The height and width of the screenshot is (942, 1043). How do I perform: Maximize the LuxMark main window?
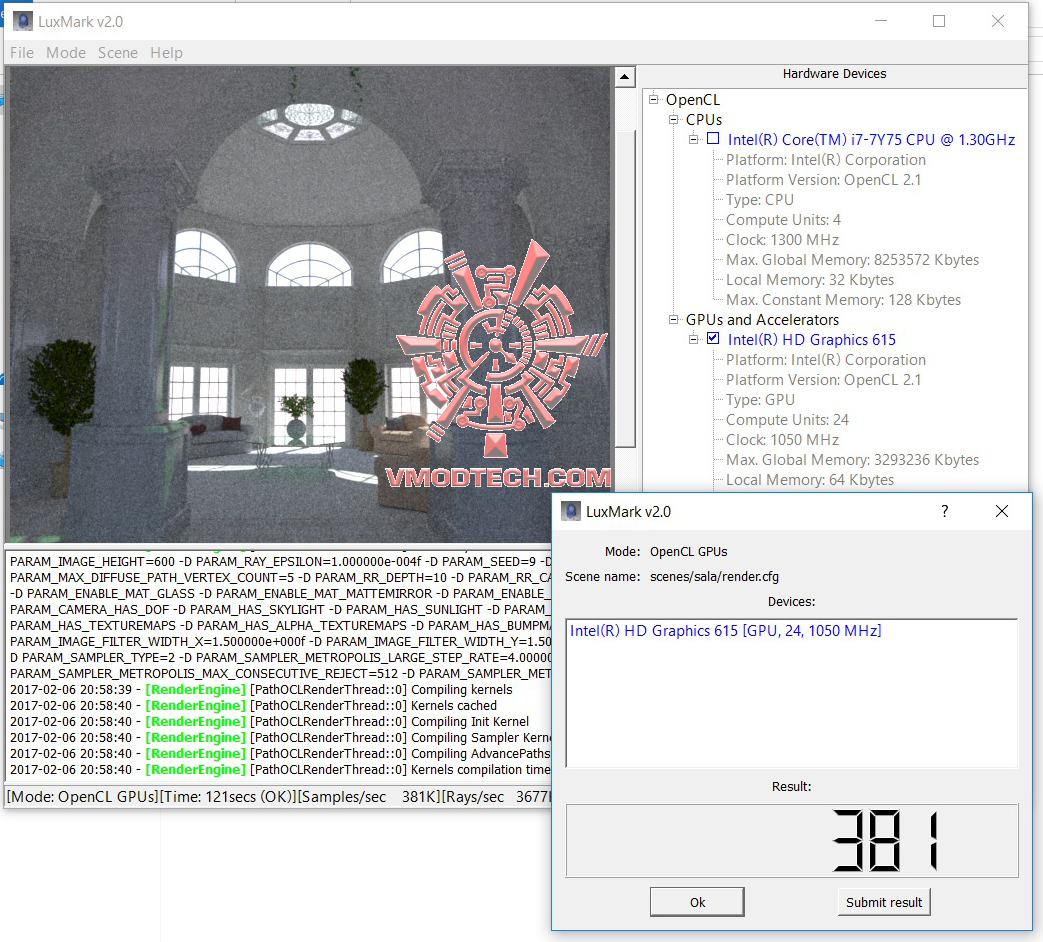[939, 21]
